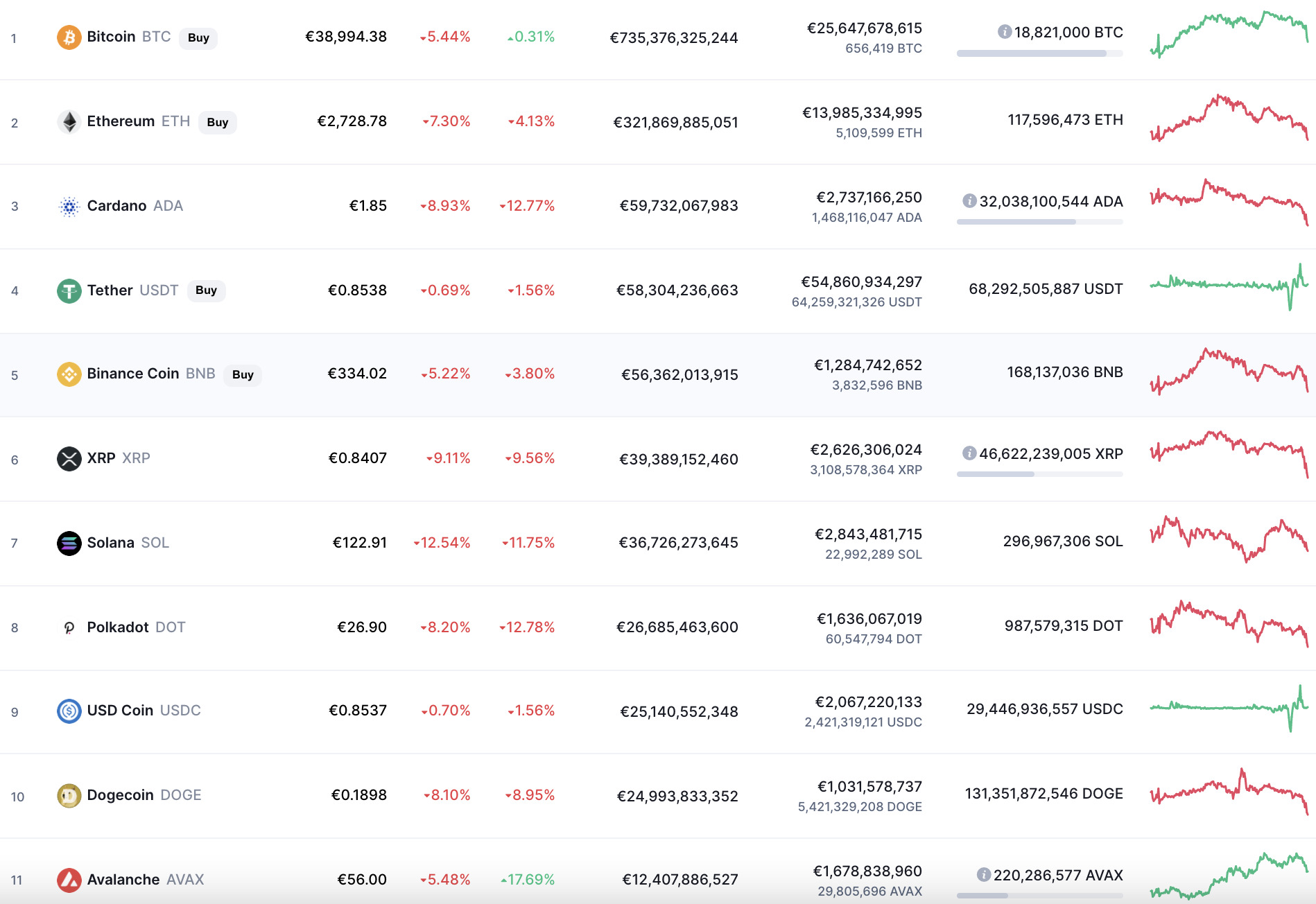1316x904 pixels.
Task: Click XRP price €0.8407
Action: (358, 458)
